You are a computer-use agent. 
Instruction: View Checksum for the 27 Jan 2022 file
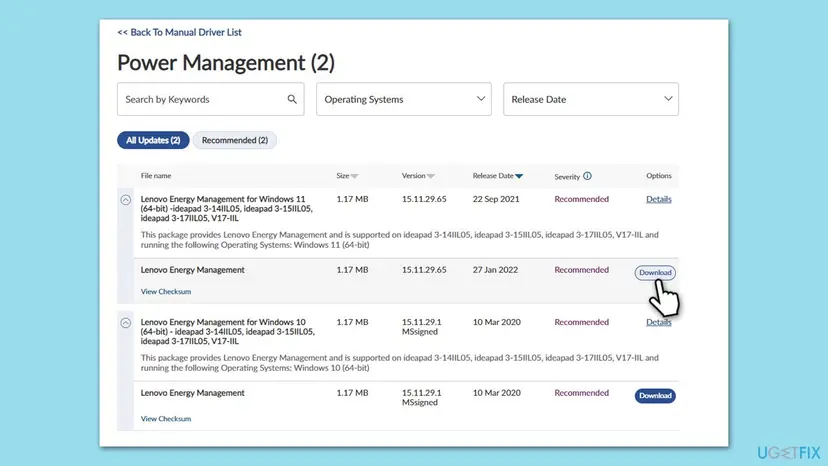166,292
